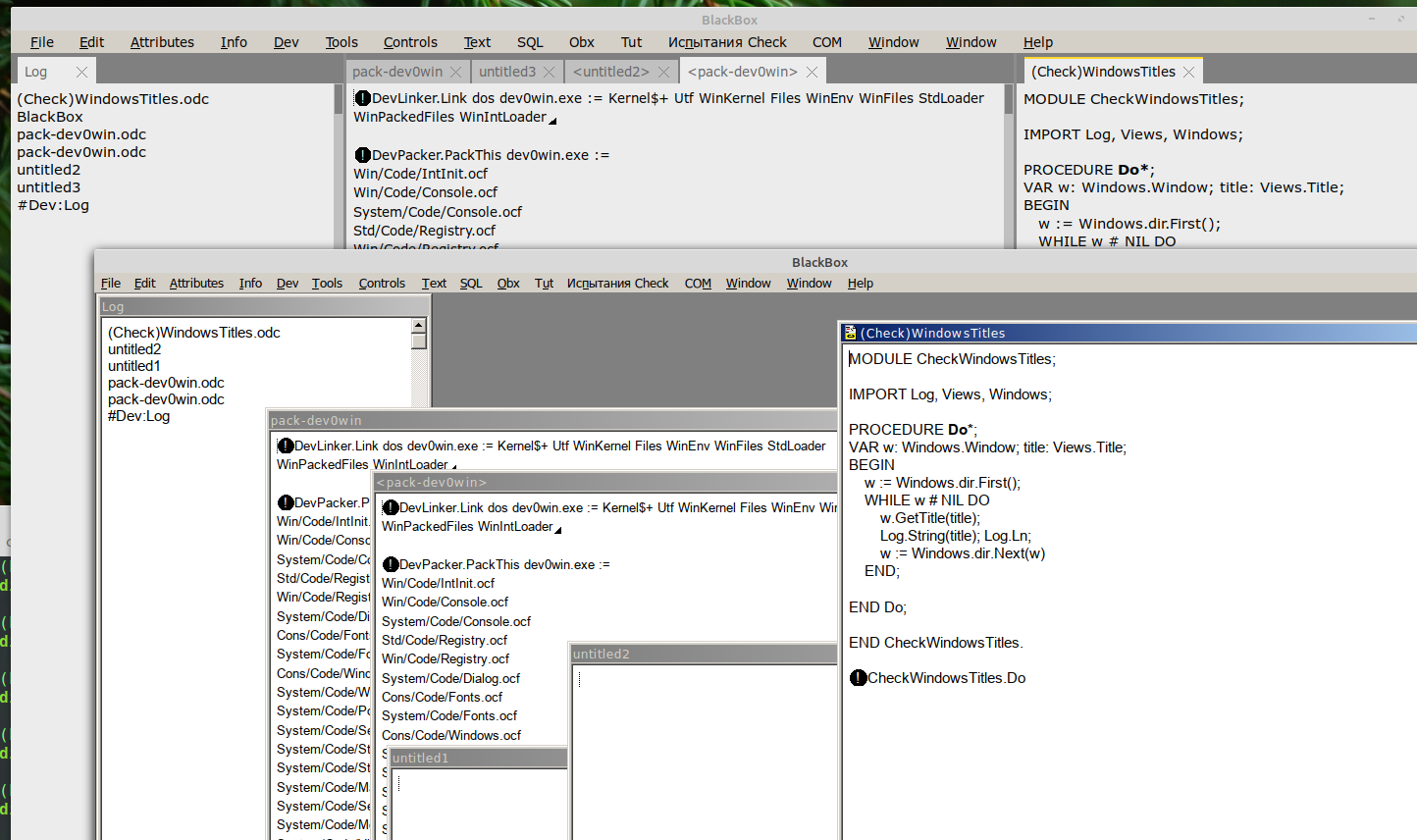1417x840 pixels.
Task: Click commander icon before DevPacker.PackThis in top tab
Action: (362, 155)
